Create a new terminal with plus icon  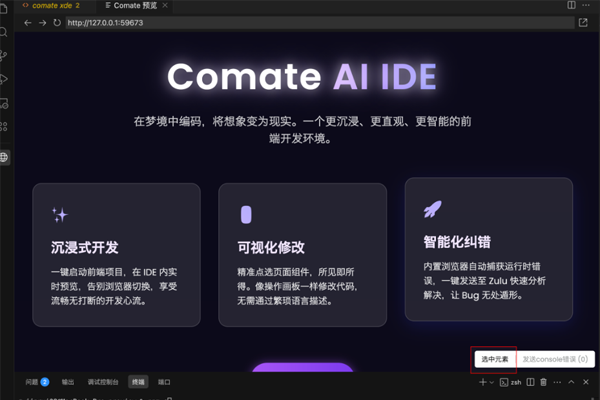[483, 382]
